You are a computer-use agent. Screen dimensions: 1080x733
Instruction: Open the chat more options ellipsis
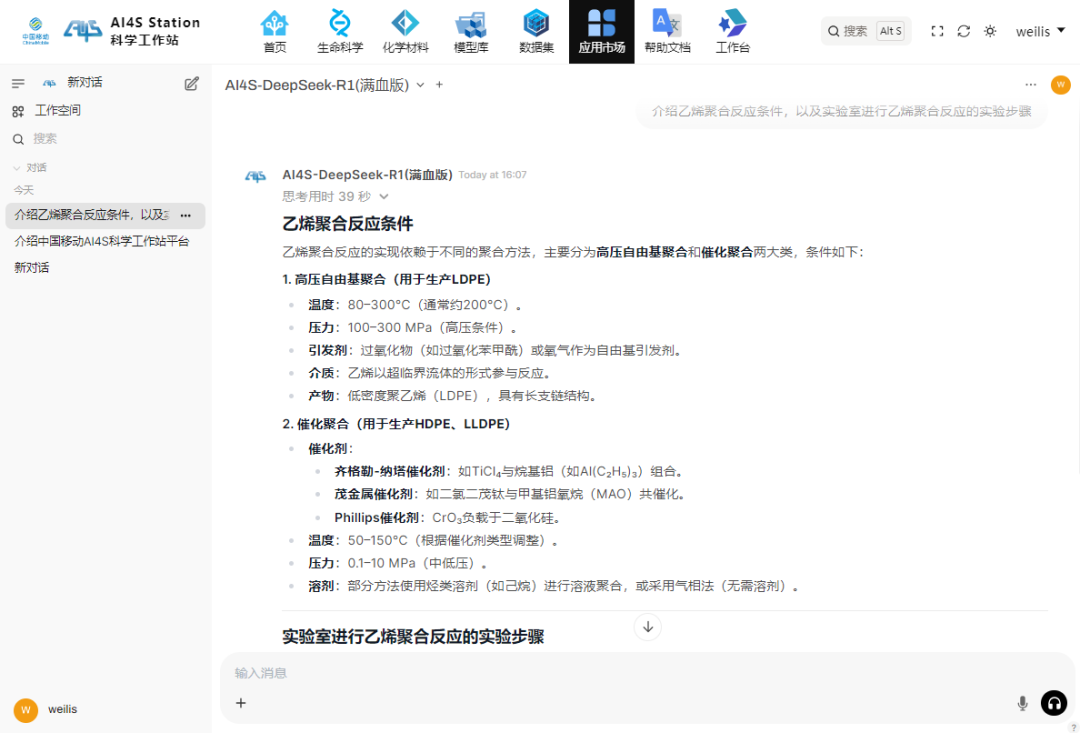[1030, 85]
